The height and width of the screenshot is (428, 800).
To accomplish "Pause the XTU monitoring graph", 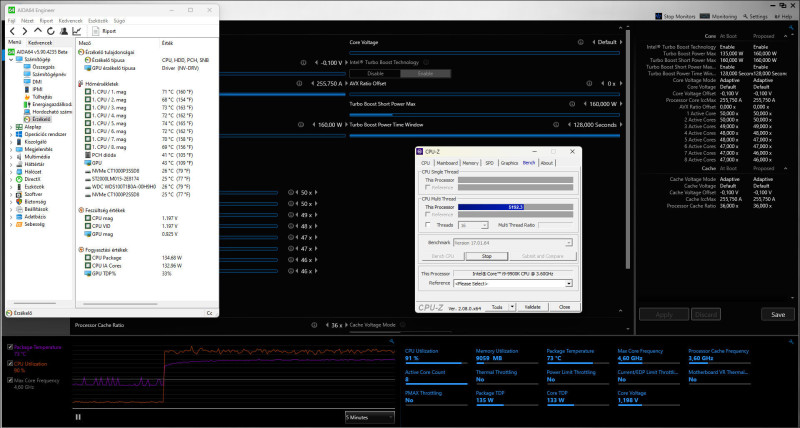I will pyautogui.click(x=78, y=417).
